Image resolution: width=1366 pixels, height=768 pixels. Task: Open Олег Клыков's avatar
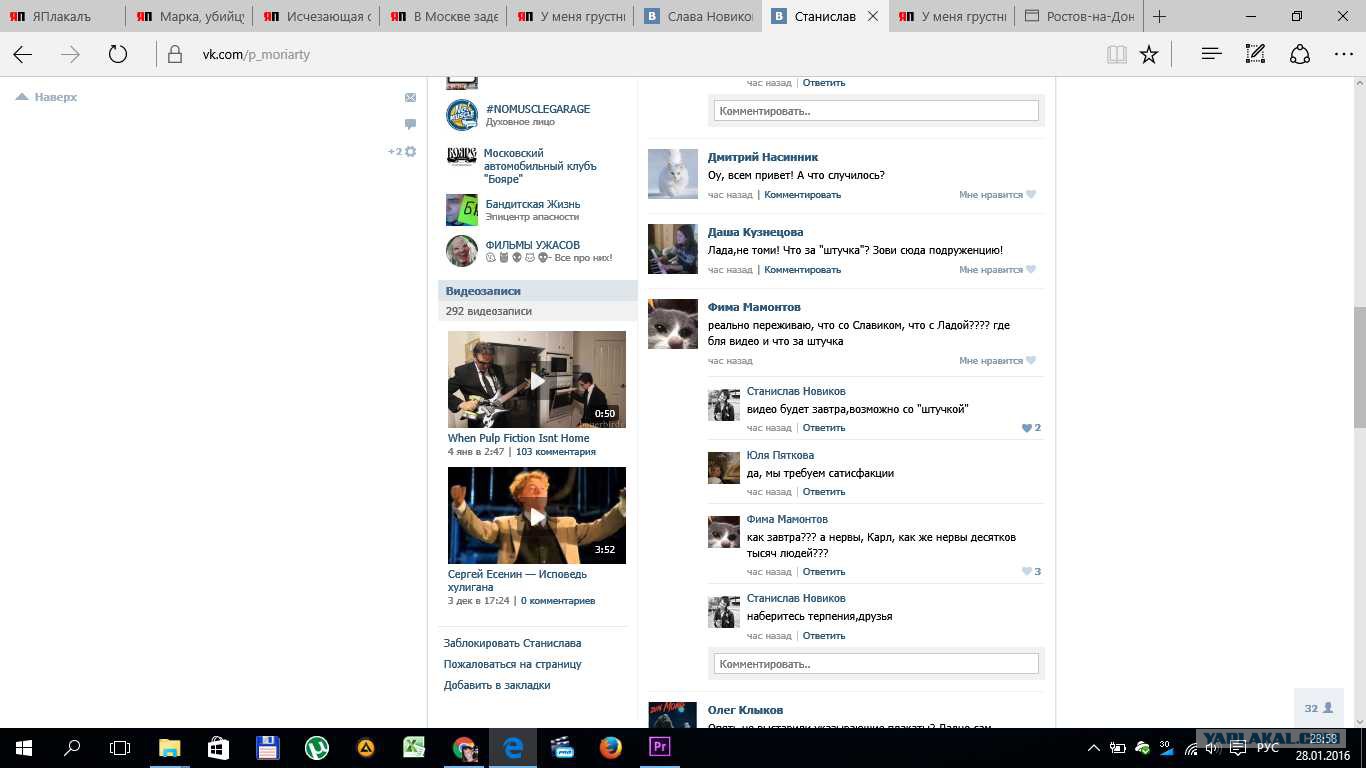[673, 714]
